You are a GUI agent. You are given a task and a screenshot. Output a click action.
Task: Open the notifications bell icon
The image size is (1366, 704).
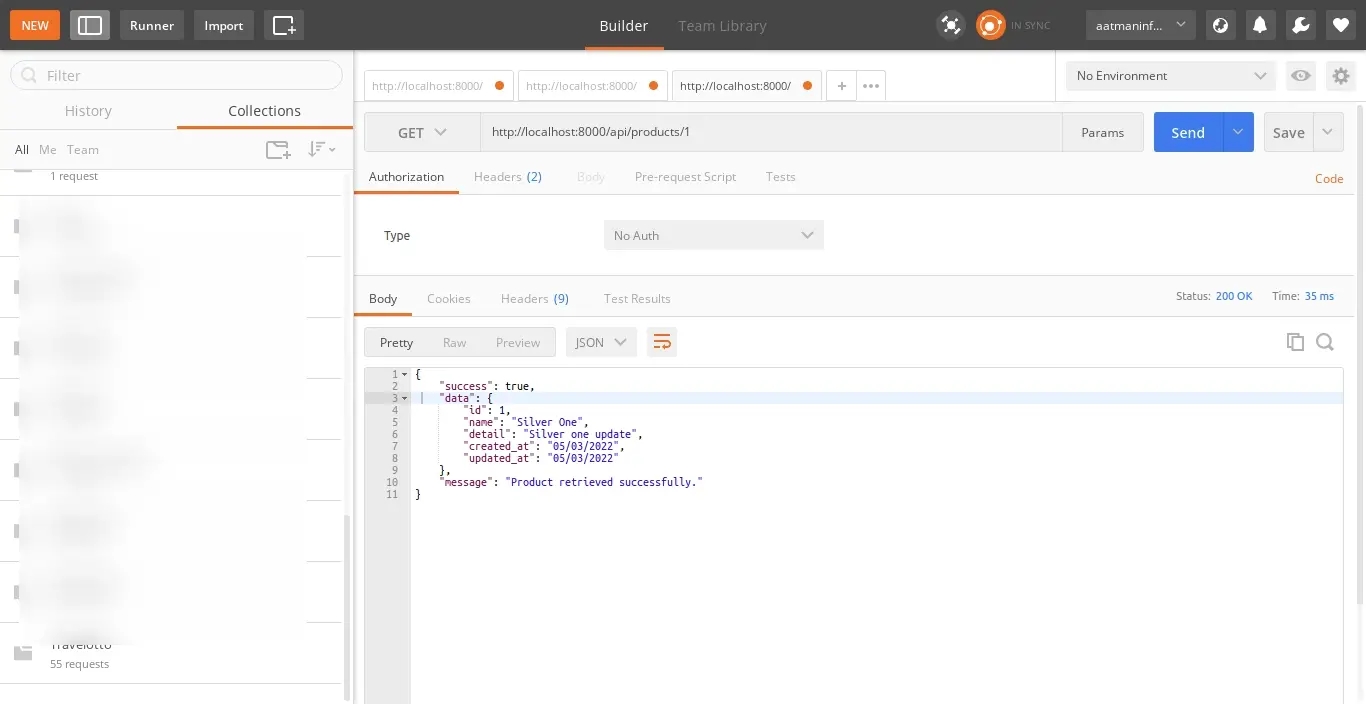pos(1260,25)
